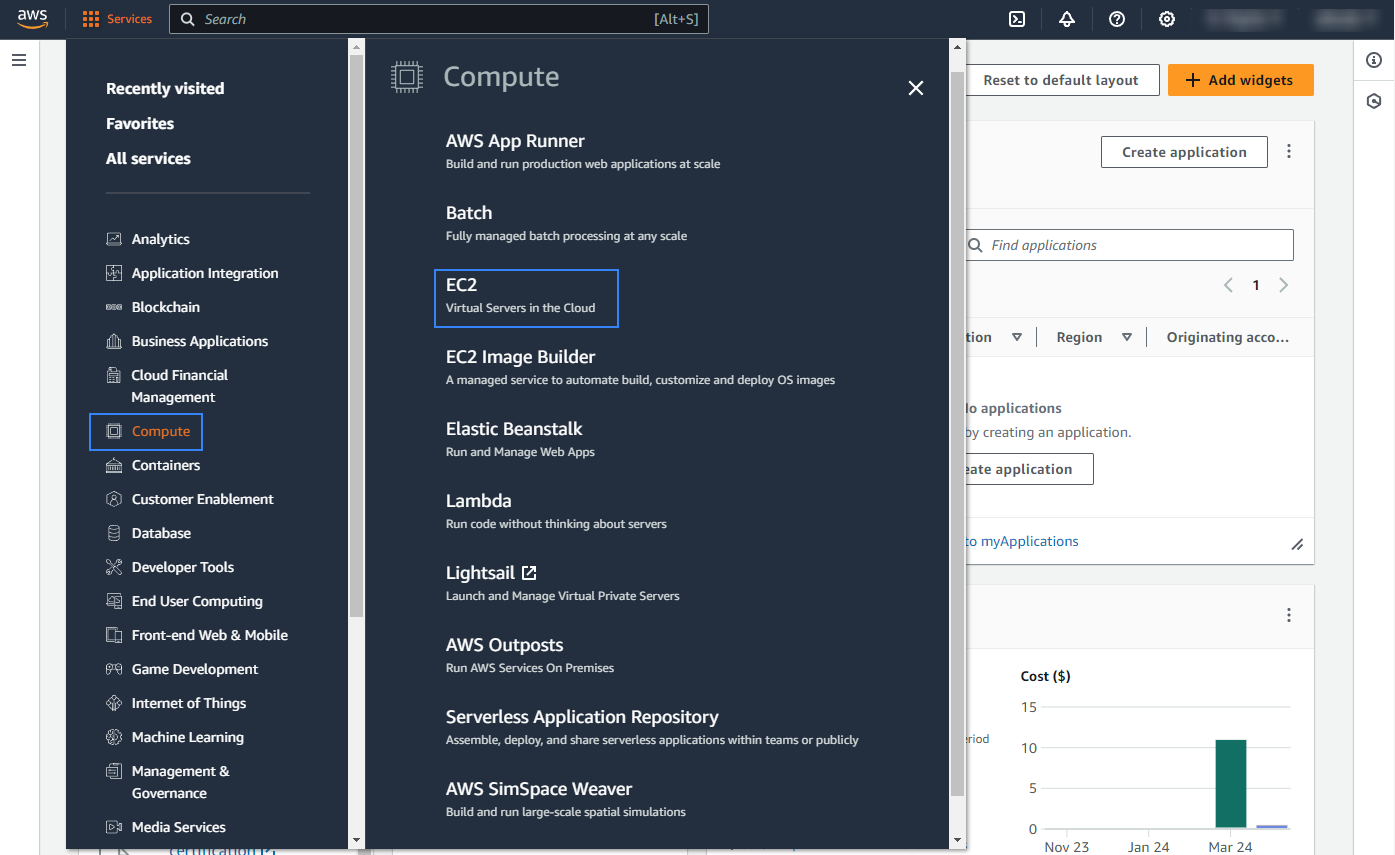Image resolution: width=1395 pixels, height=855 pixels.
Task: Close the Compute services panel
Action: (x=915, y=88)
